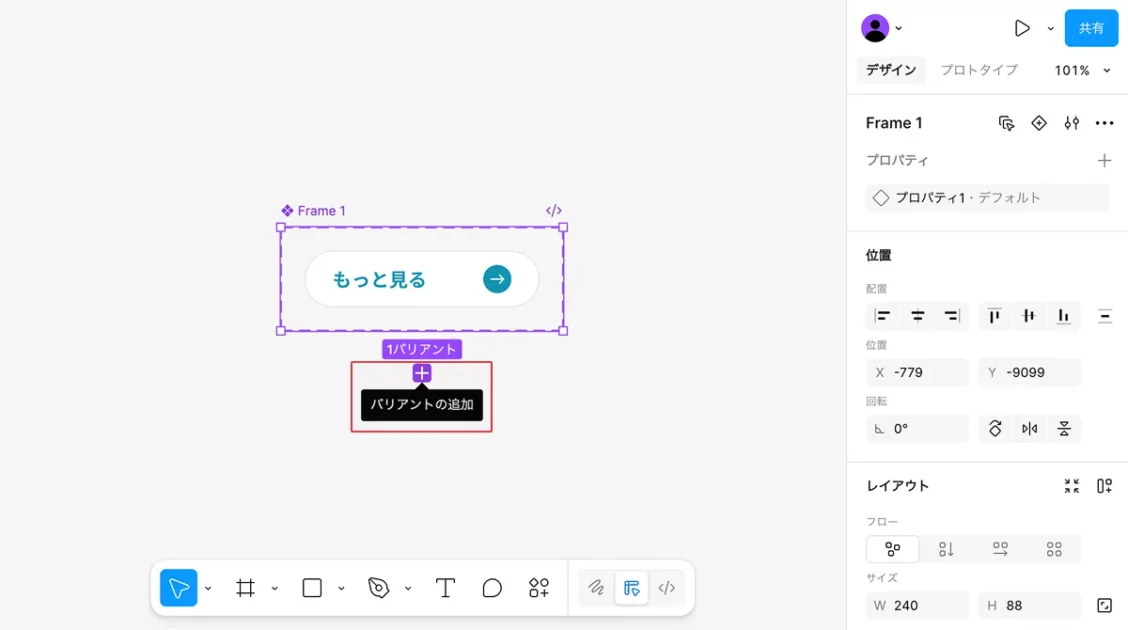Viewport: 1128px width, 630px height.
Task: Expand the present play options chevron
Action: click(1050, 29)
